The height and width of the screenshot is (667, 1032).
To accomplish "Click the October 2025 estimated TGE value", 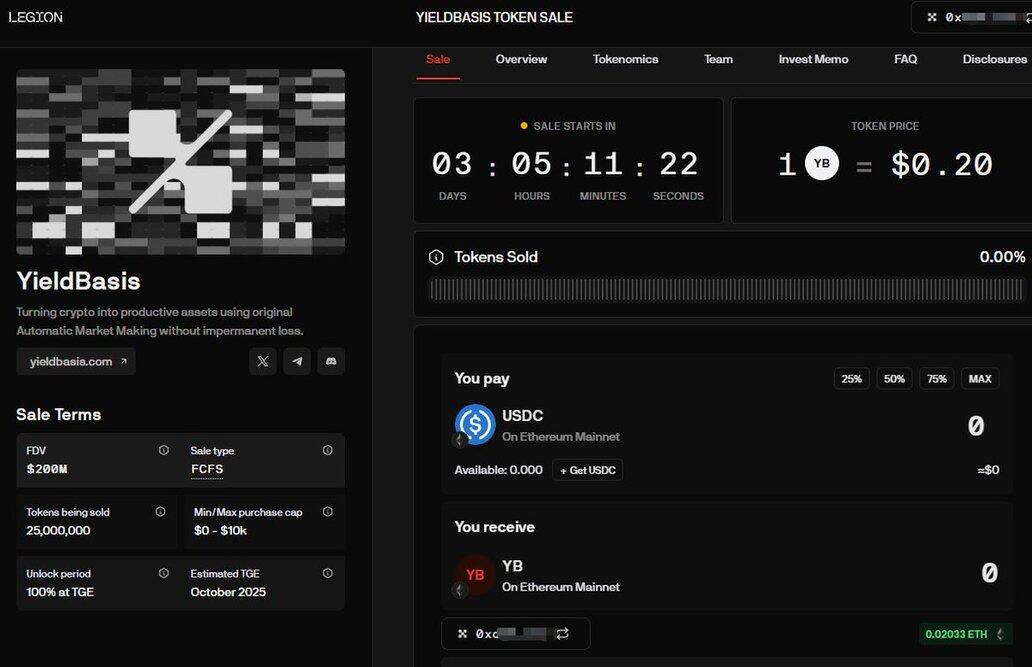I will [228, 592].
